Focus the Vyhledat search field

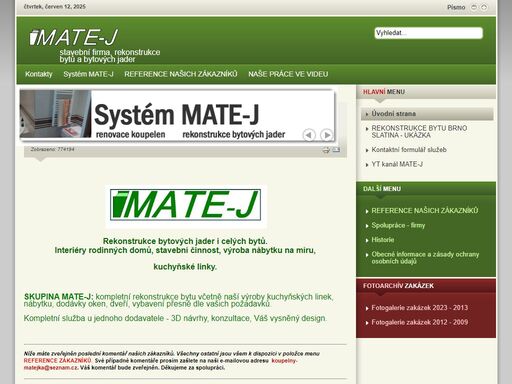click(x=428, y=33)
